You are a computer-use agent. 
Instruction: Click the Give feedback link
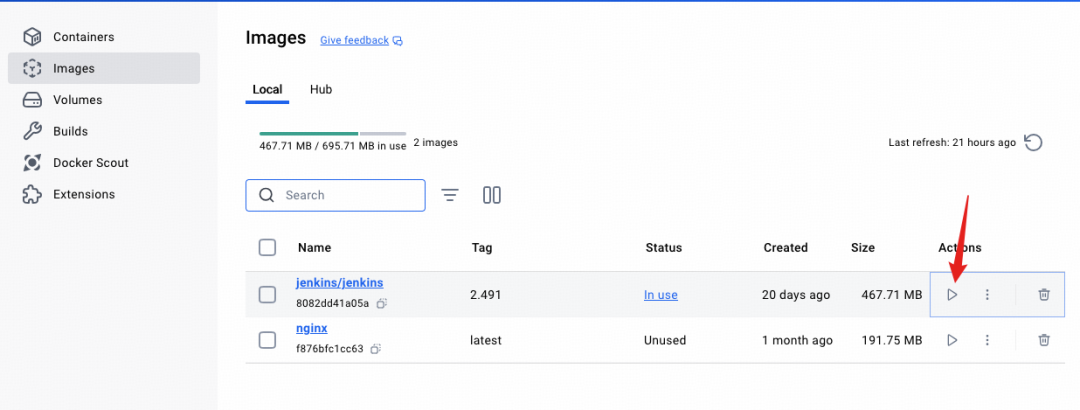pyautogui.click(x=354, y=41)
